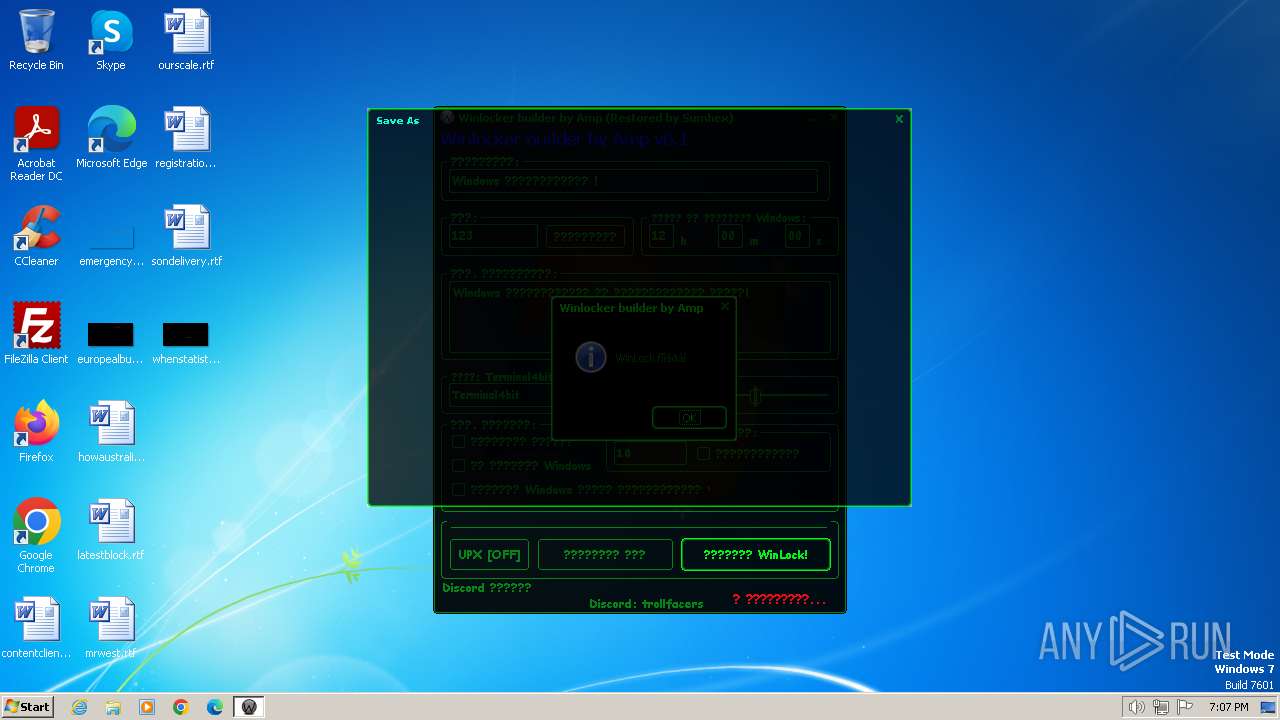The image size is (1280, 720).
Task: Open Google Chrome desktop shortcut
Action: tap(36, 537)
